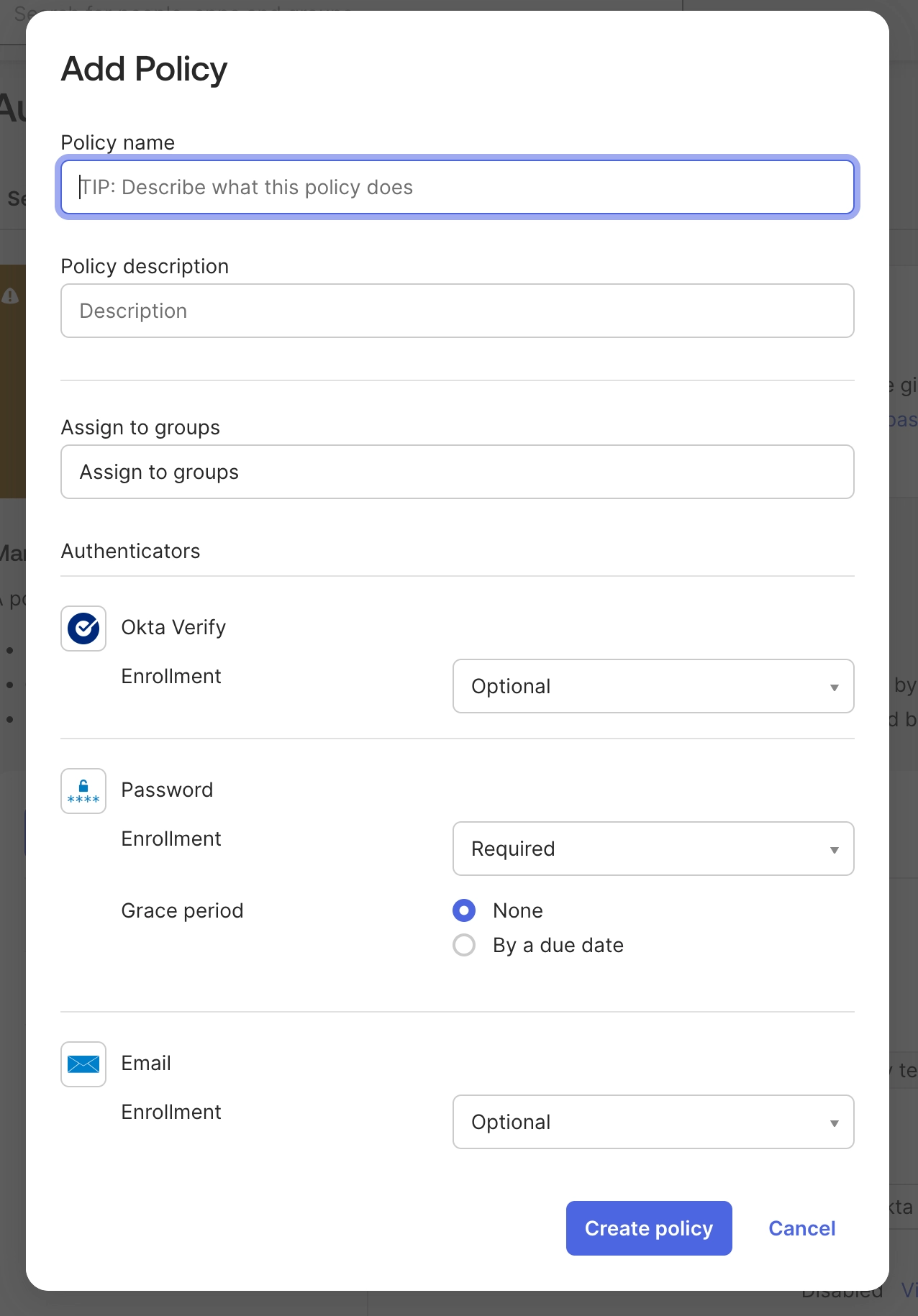Click into the Policy description field

(x=458, y=311)
